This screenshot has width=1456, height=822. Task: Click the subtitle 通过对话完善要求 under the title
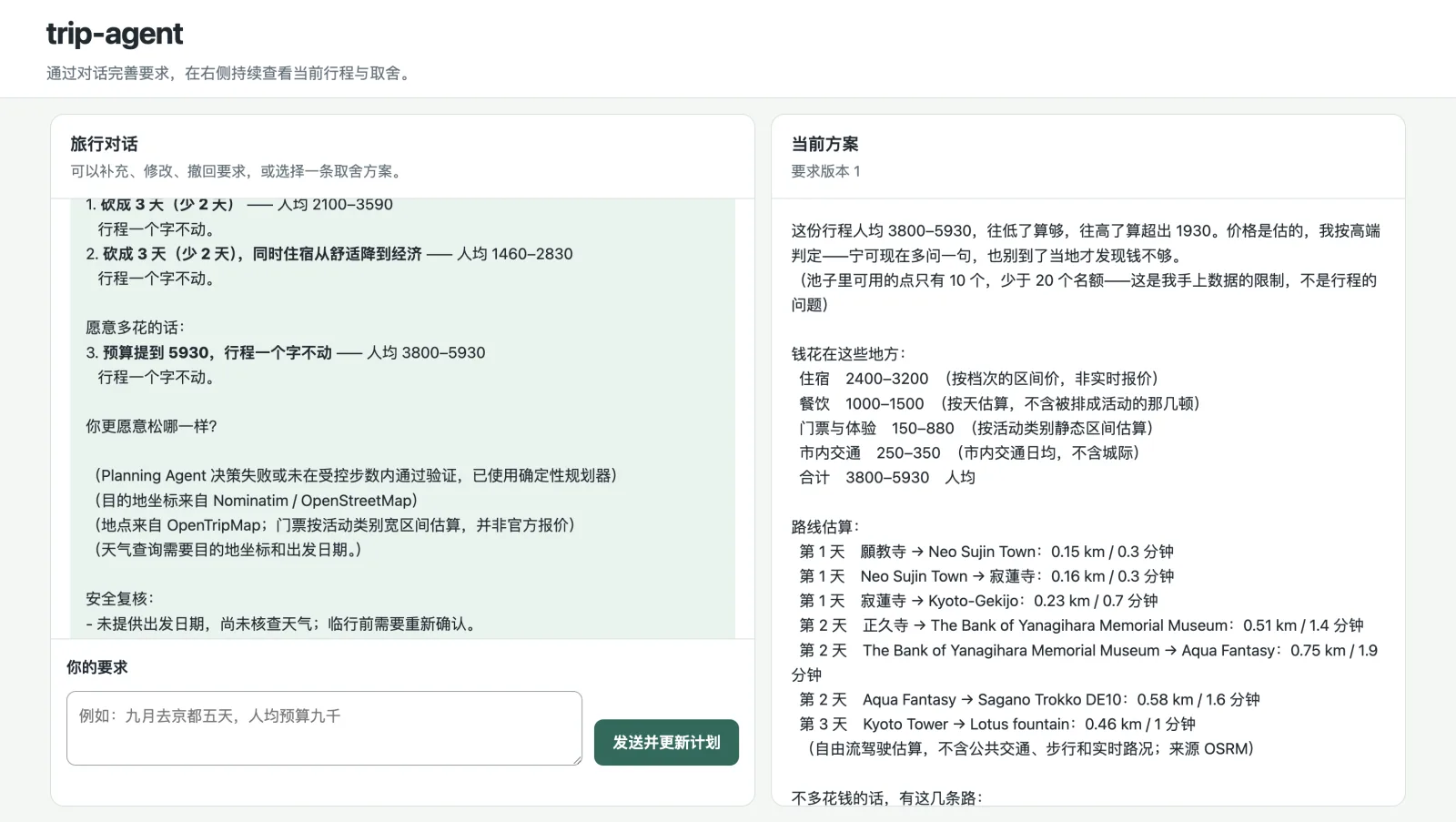click(x=230, y=74)
